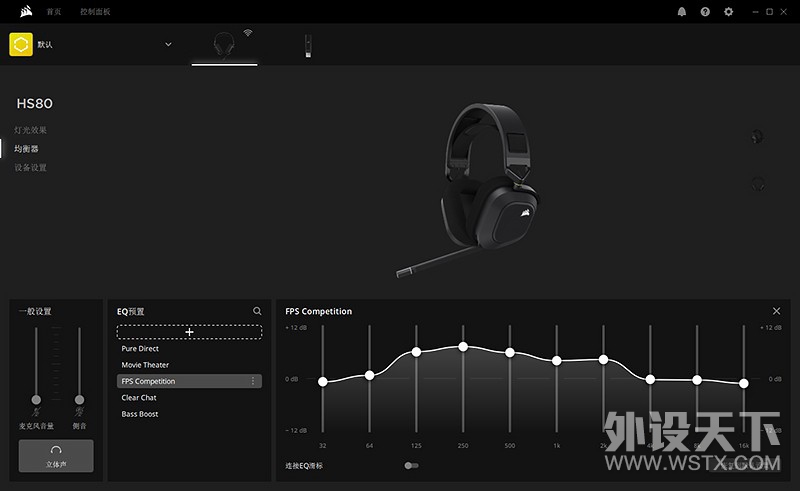Click the 8k EQ band handle

tap(697, 380)
